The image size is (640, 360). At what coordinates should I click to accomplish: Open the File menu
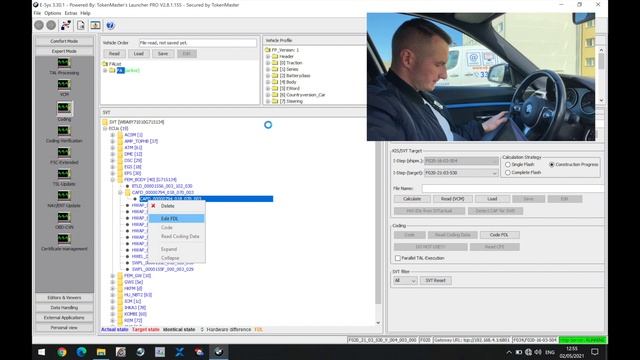coord(37,13)
